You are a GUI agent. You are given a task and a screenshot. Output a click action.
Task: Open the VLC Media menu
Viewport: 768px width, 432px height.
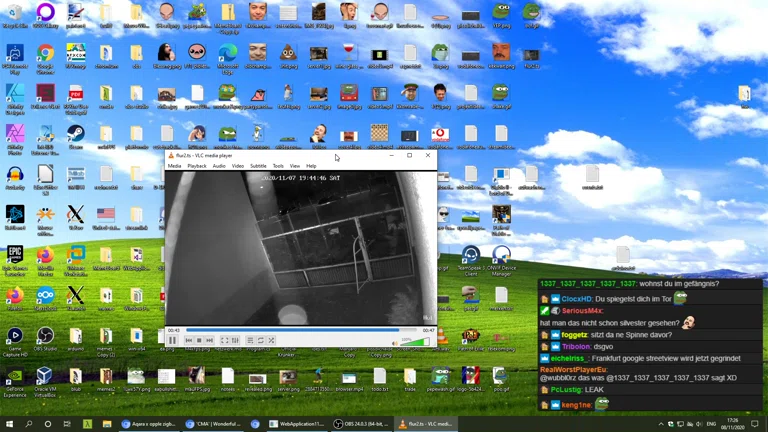coord(174,166)
